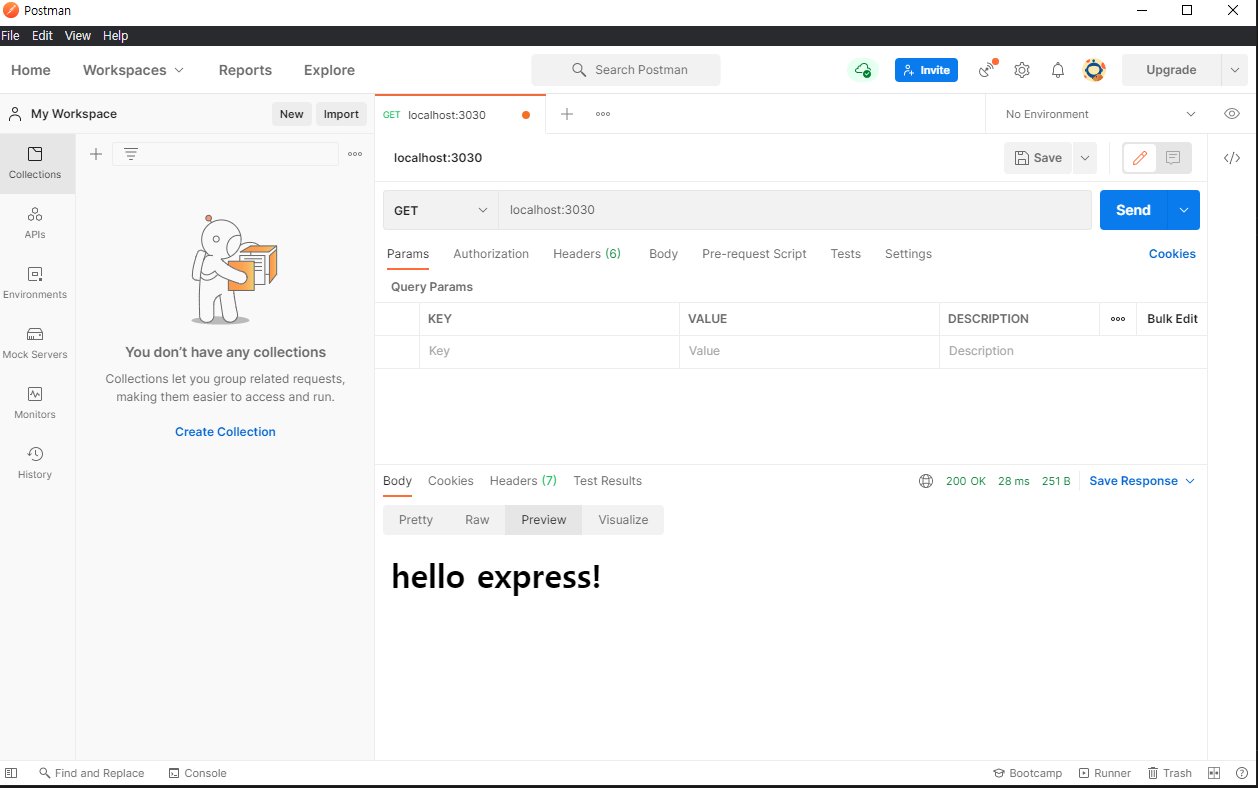1258x788 pixels.
Task: Open the APIs sidebar panel
Action: coord(35,223)
